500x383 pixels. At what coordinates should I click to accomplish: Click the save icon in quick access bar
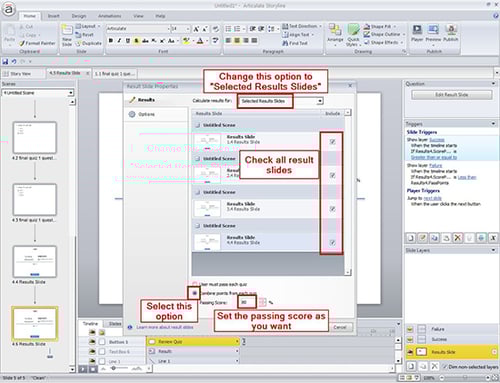click(x=5, y=61)
